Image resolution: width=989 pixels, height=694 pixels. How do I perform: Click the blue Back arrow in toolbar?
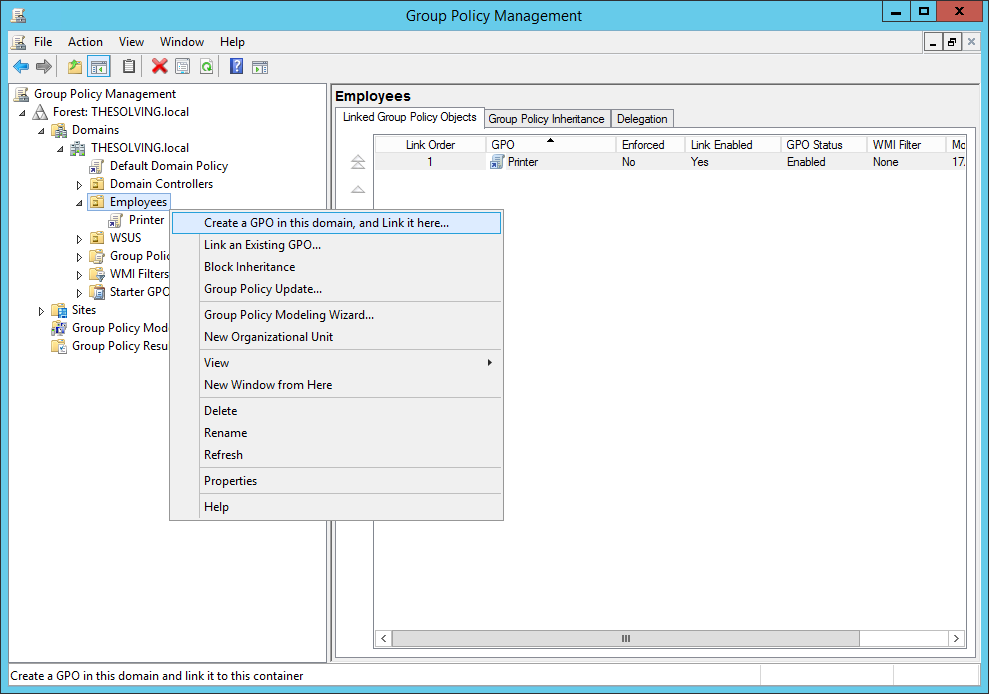point(21,67)
